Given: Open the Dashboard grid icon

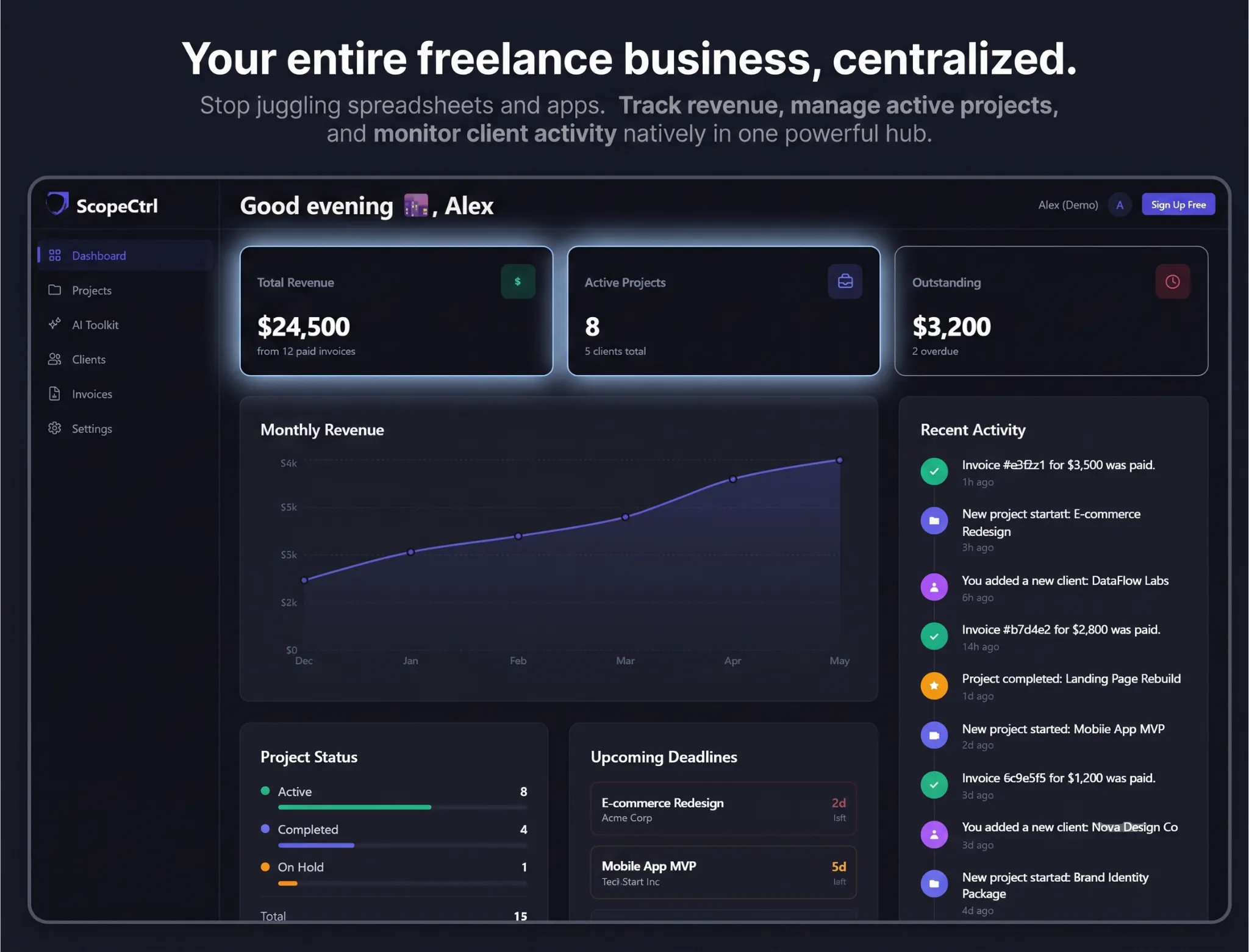Looking at the screenshot, I should coord(55,256).
